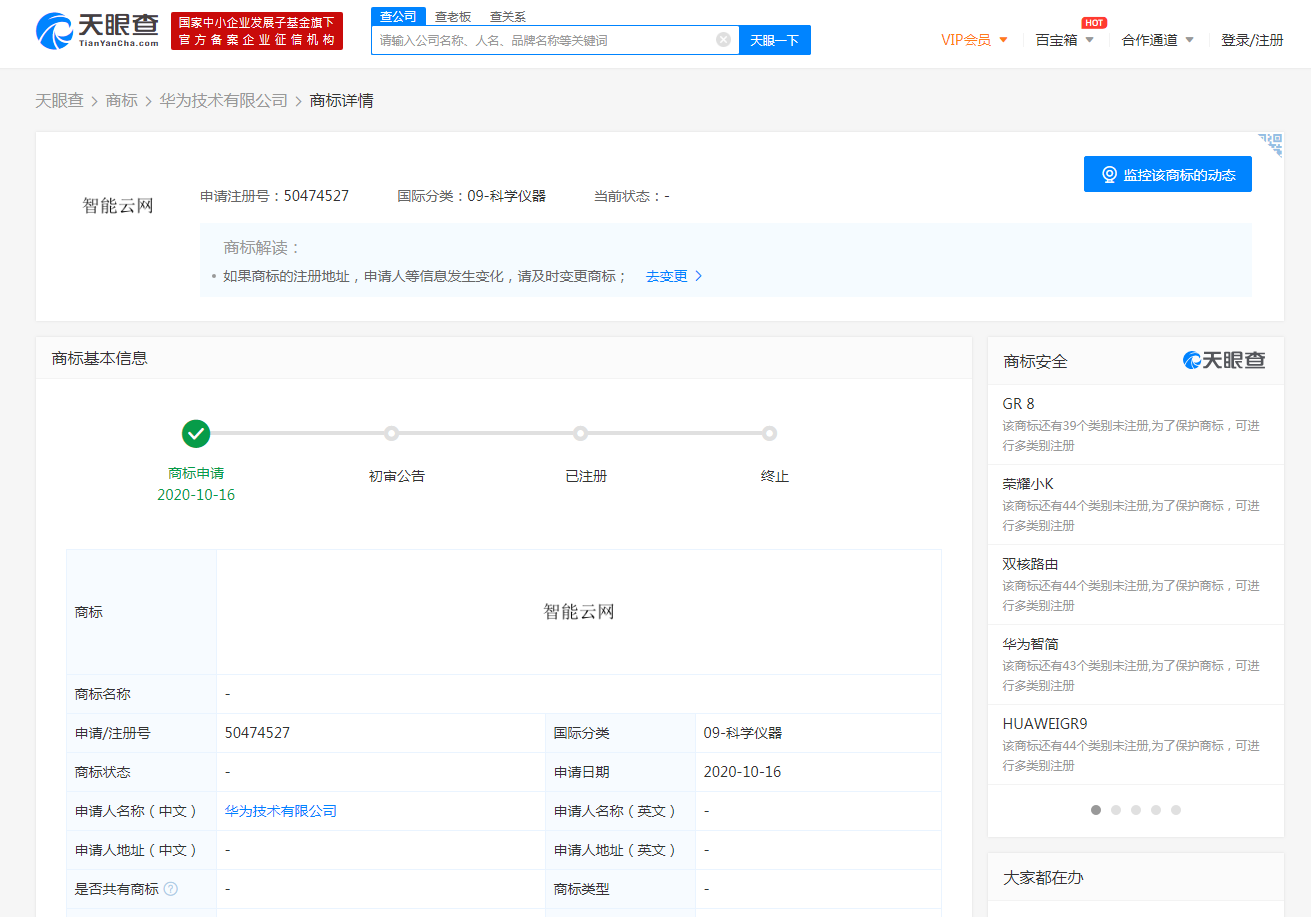
Task: Click the 大家都在办 panel heading
Action: pos(1043,877)
